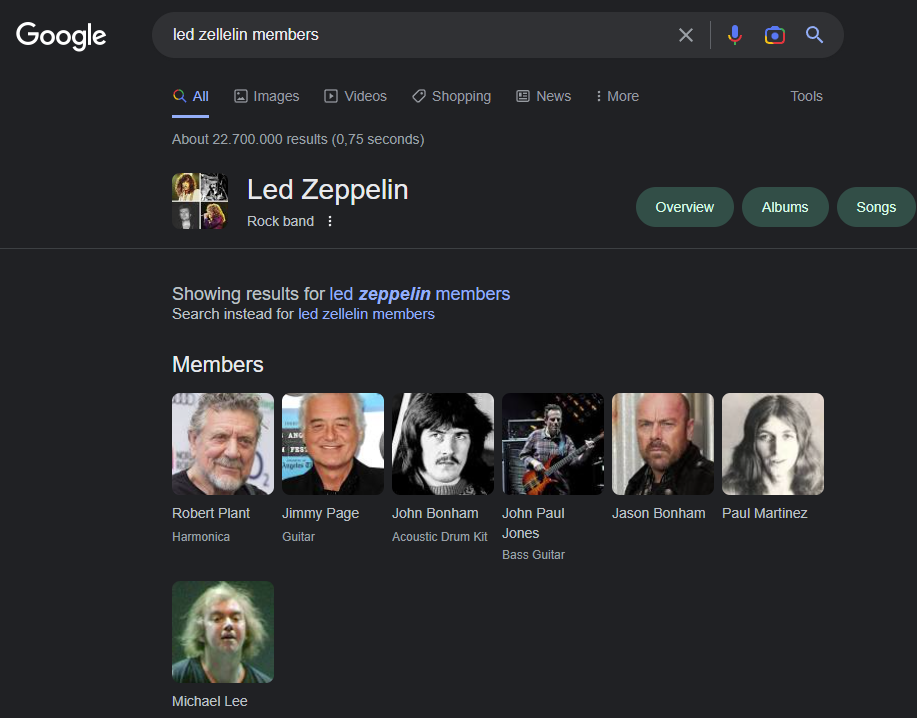
Task: Open the three-dot menu beside Rock band
Action: [330, 221]
